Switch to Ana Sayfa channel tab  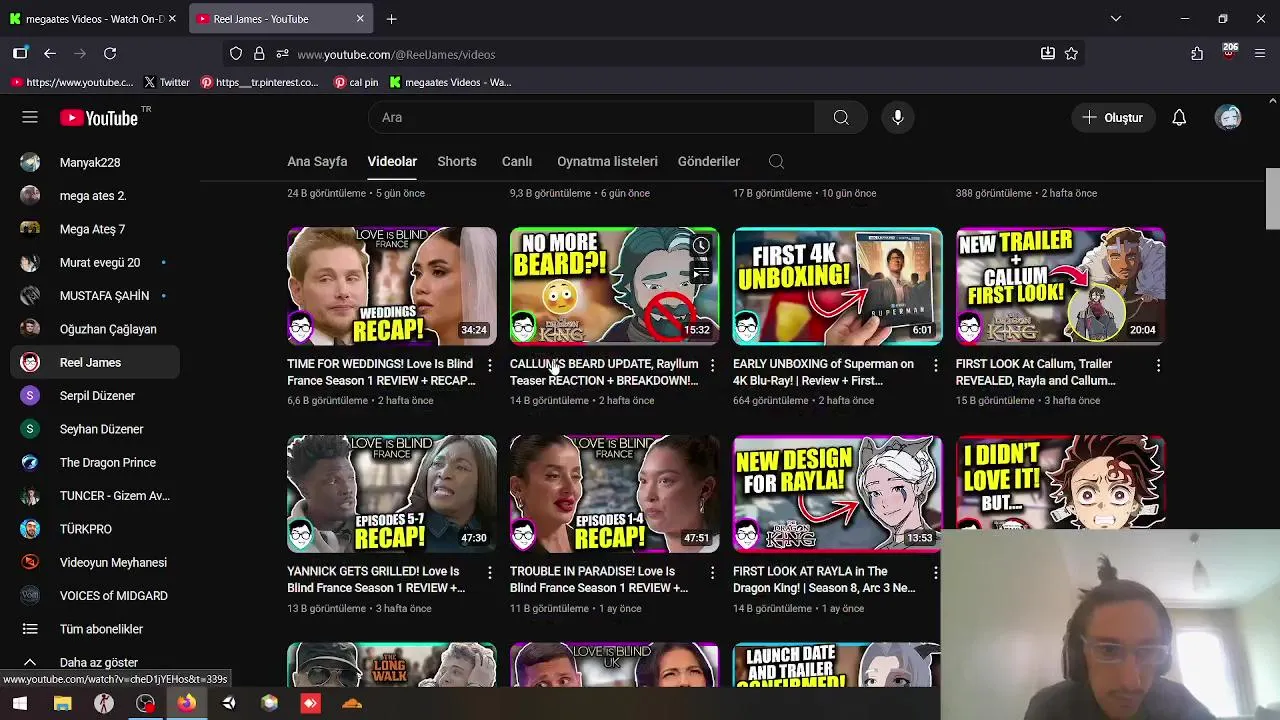[317, 161]
